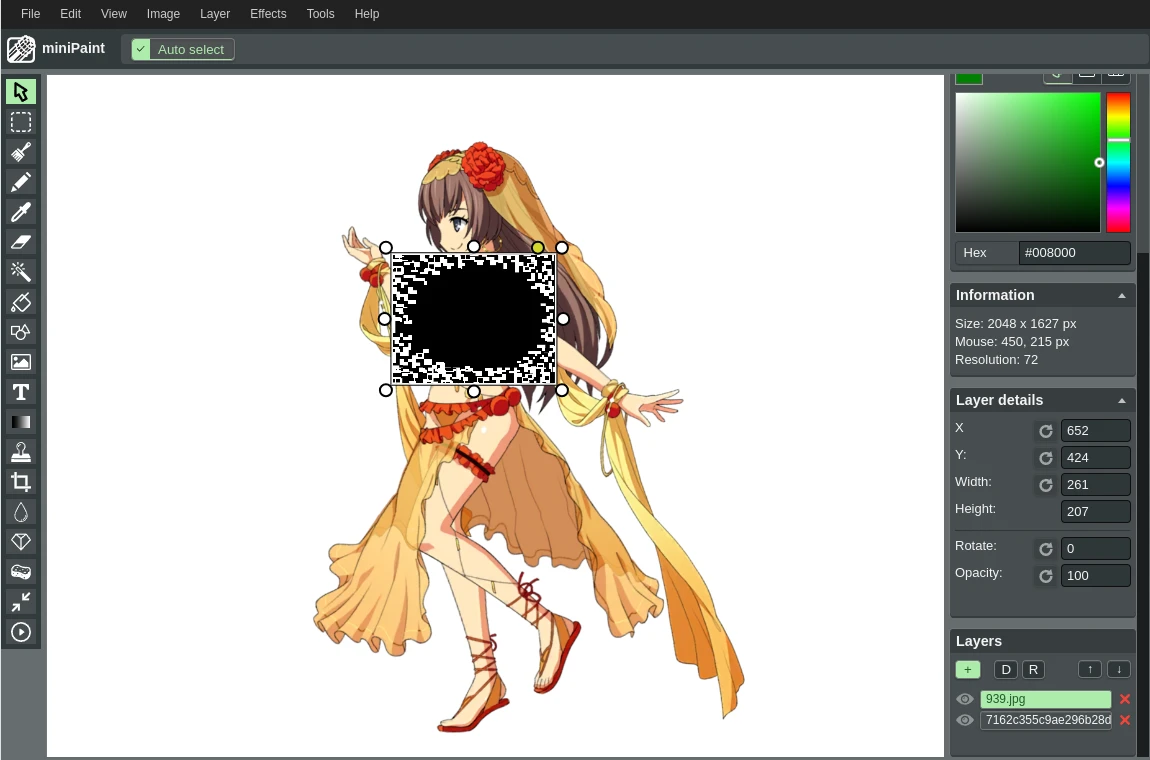Activate the Pencil tool
The image size is (1150, 760).
(21, 182)
